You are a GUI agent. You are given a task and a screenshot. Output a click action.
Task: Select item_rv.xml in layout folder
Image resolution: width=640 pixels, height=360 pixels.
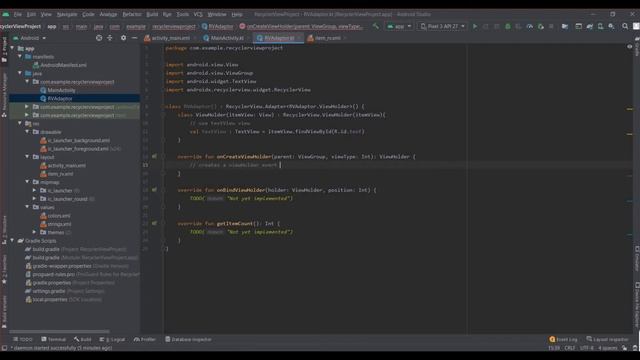(60, 174)
